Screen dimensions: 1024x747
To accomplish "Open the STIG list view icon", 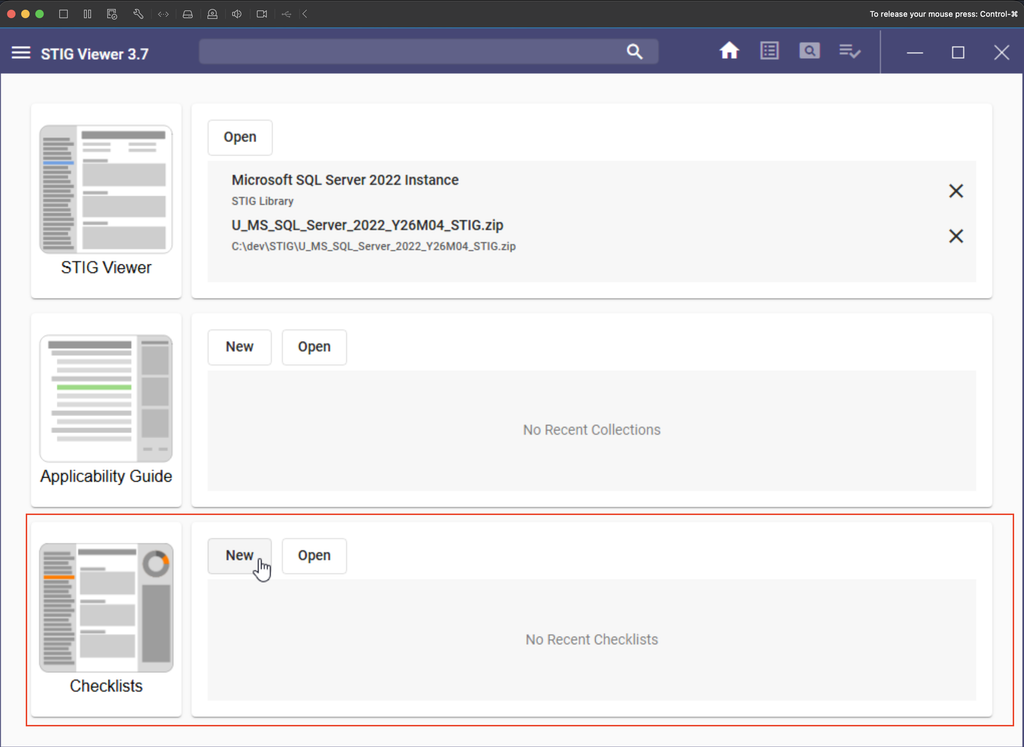I will click(769, 51).
